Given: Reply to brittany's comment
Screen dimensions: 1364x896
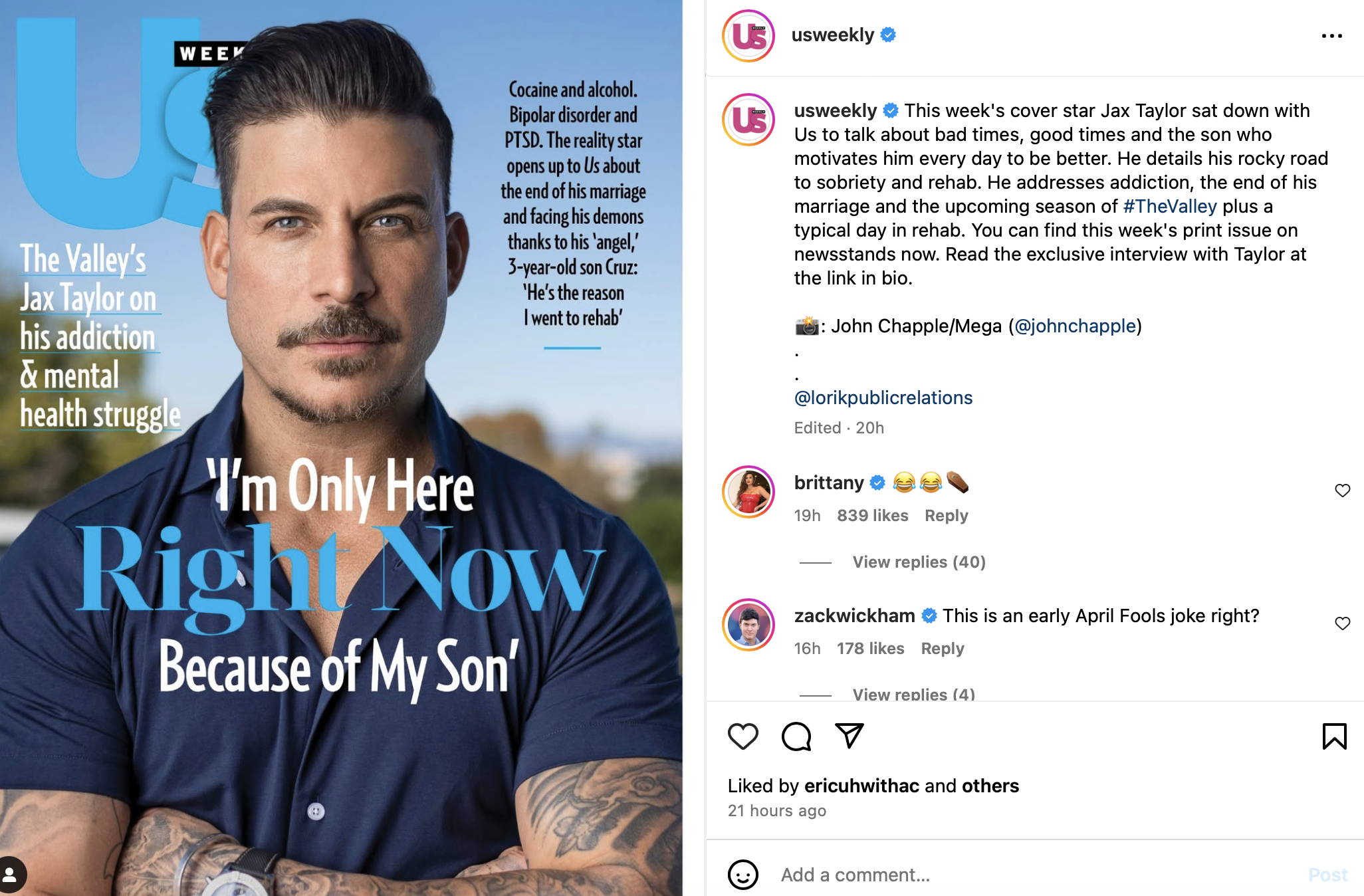Looking at the screenshot, I should click(x=946, y=516).
